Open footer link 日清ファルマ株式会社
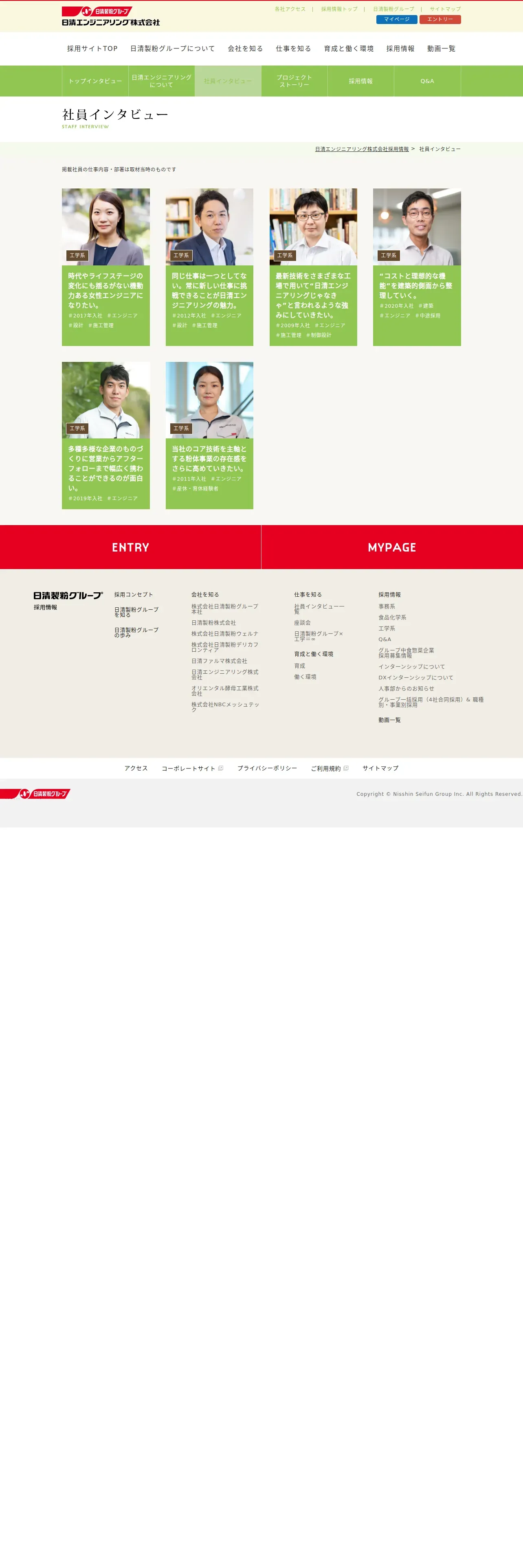The height and width of the screenshot is (1568, 523). [x=219, y=661]
